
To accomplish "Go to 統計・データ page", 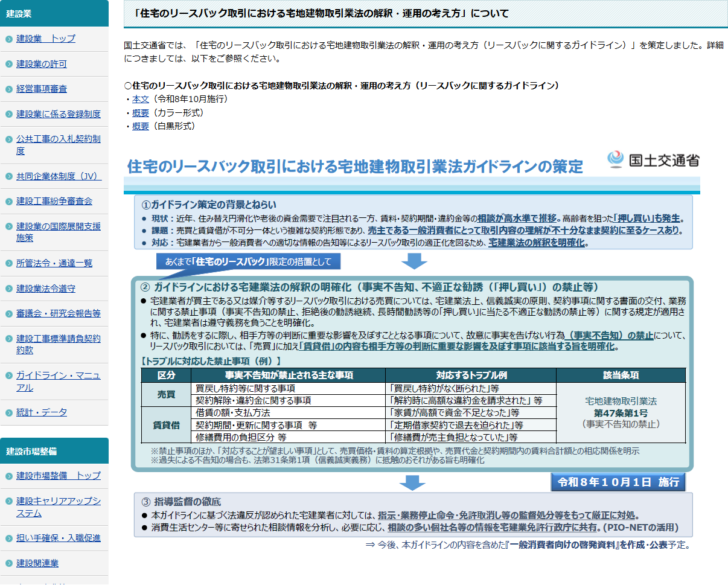I will [x=41, y=412].
